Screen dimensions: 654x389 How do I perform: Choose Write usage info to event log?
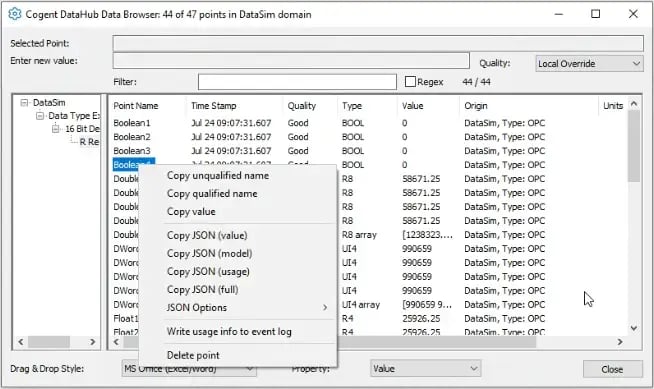click(x=229, y=331)
